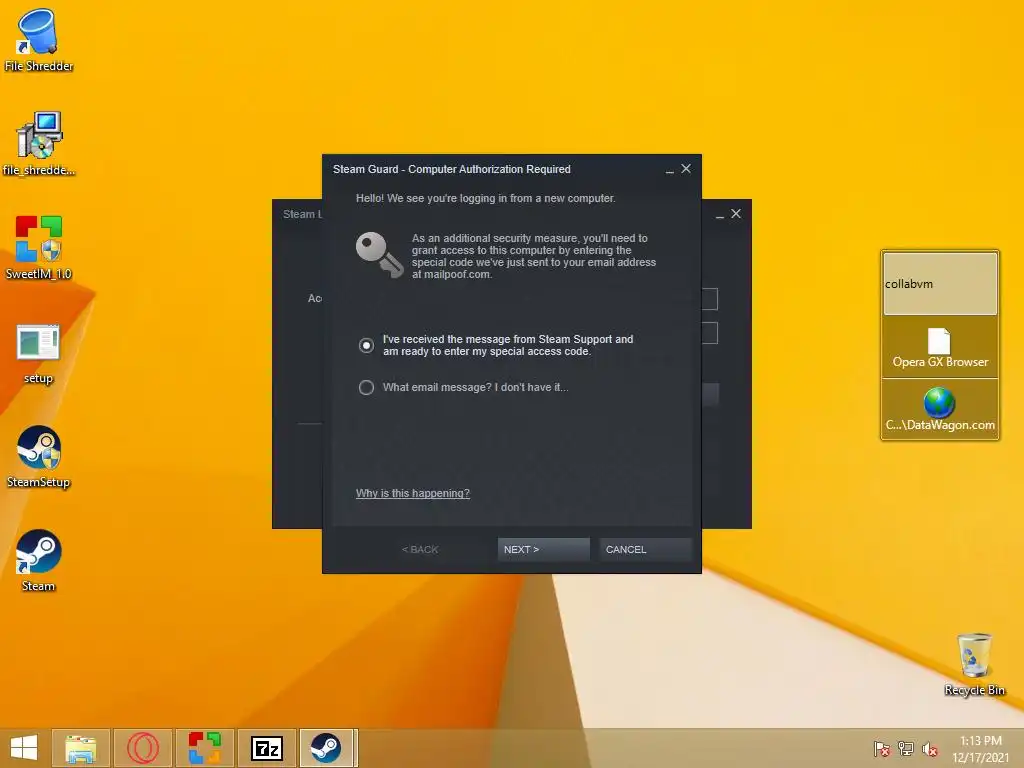Minimize the Steam Login window behind
This screenshot has height=768, width=1024.
(720, 215)
